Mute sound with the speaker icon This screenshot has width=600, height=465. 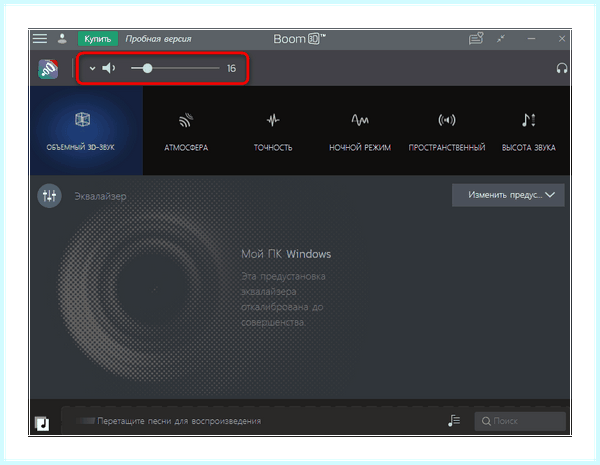pyautogui.click(x=109, y=69)
